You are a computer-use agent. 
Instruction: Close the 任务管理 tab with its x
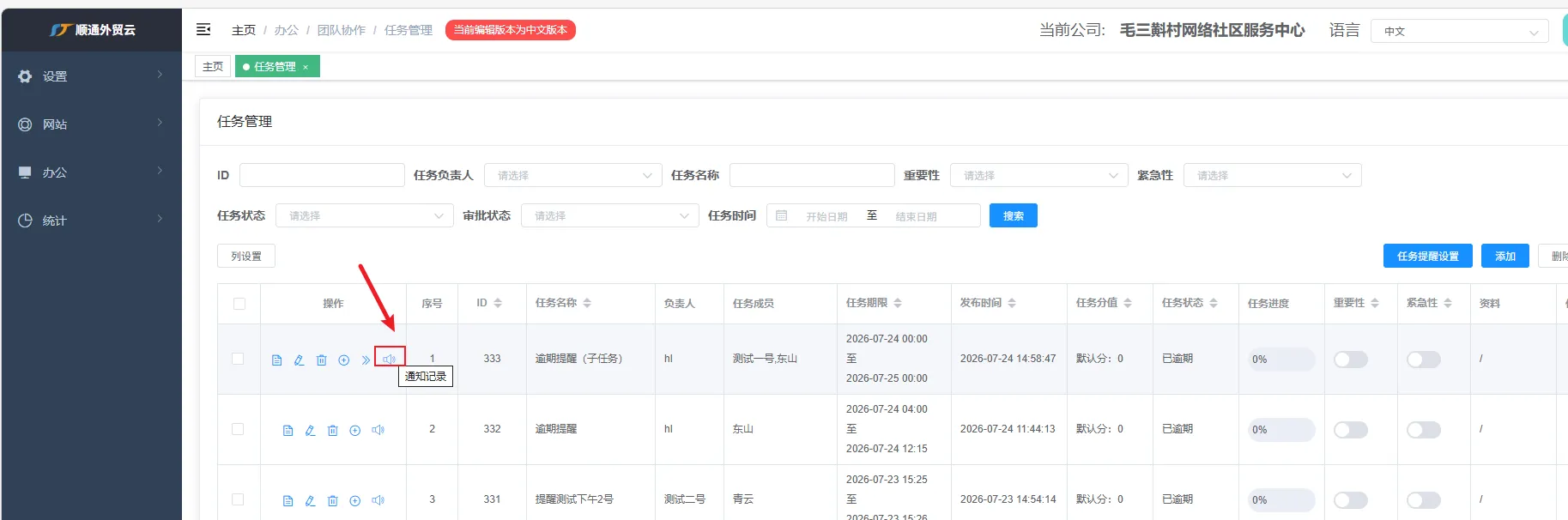coord(306,67)
